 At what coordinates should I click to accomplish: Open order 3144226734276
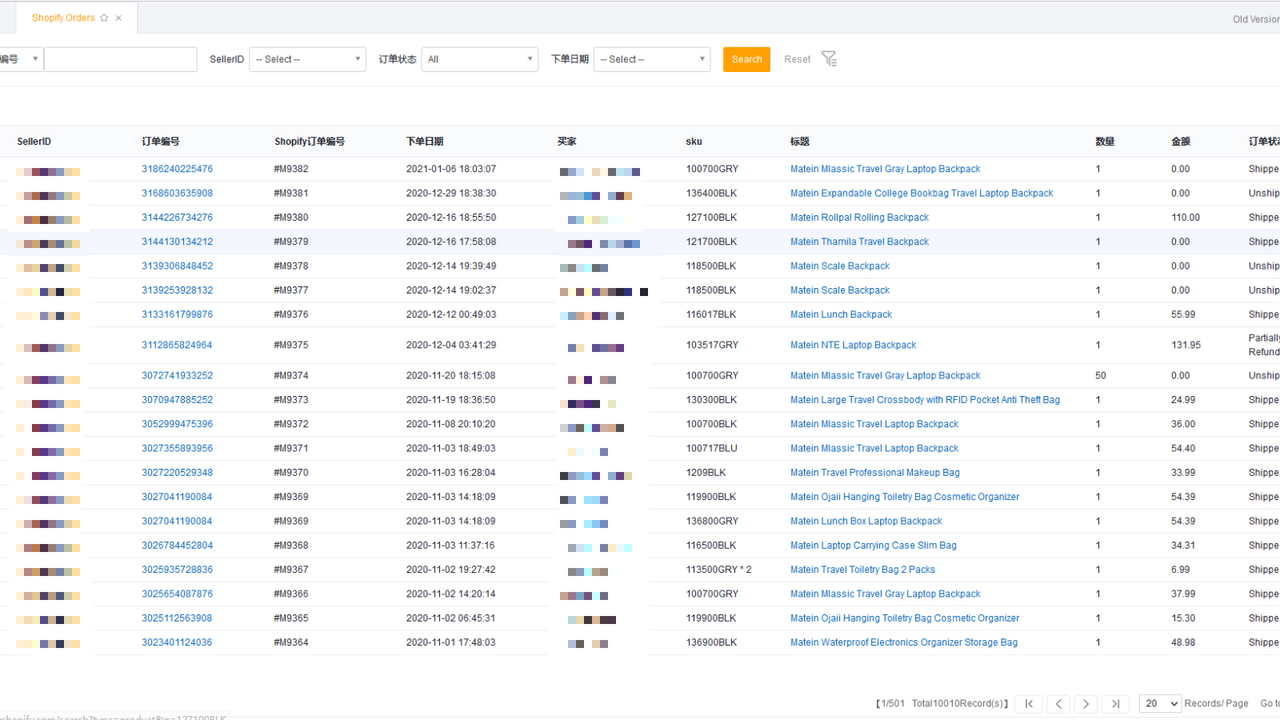click(x=177, y=217)
